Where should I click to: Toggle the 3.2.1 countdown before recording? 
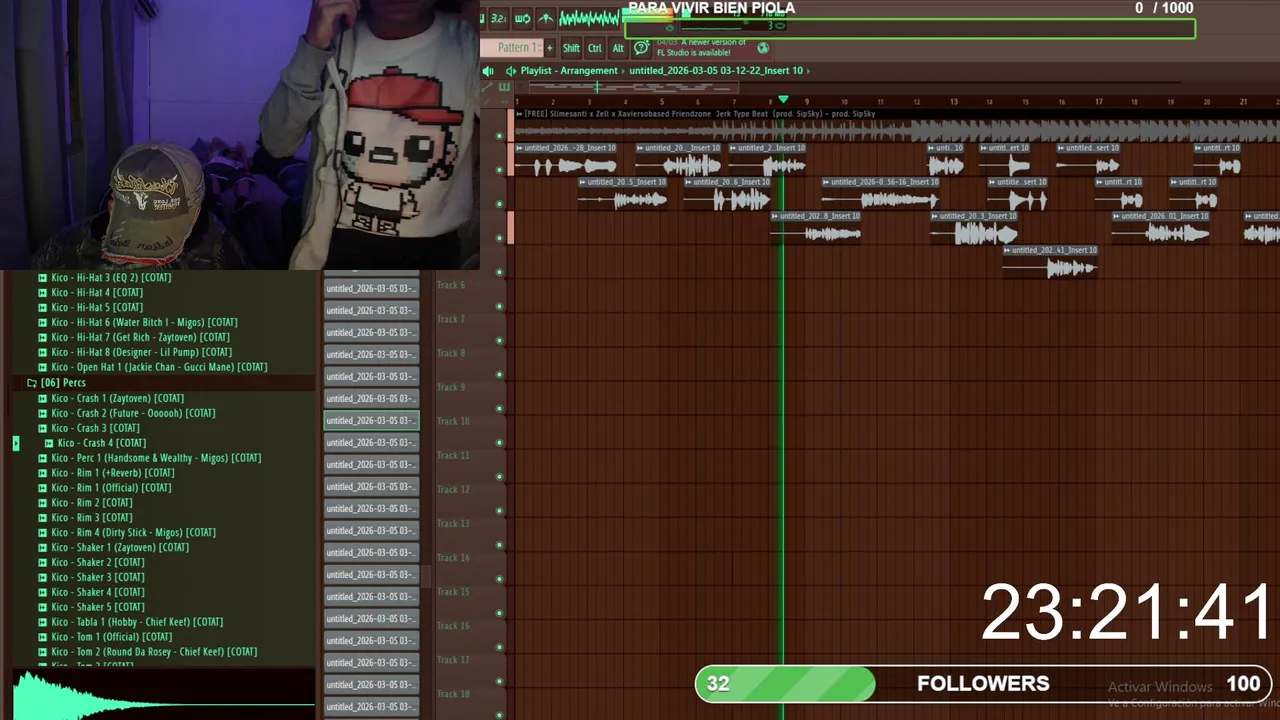click(x=499, y=19)
